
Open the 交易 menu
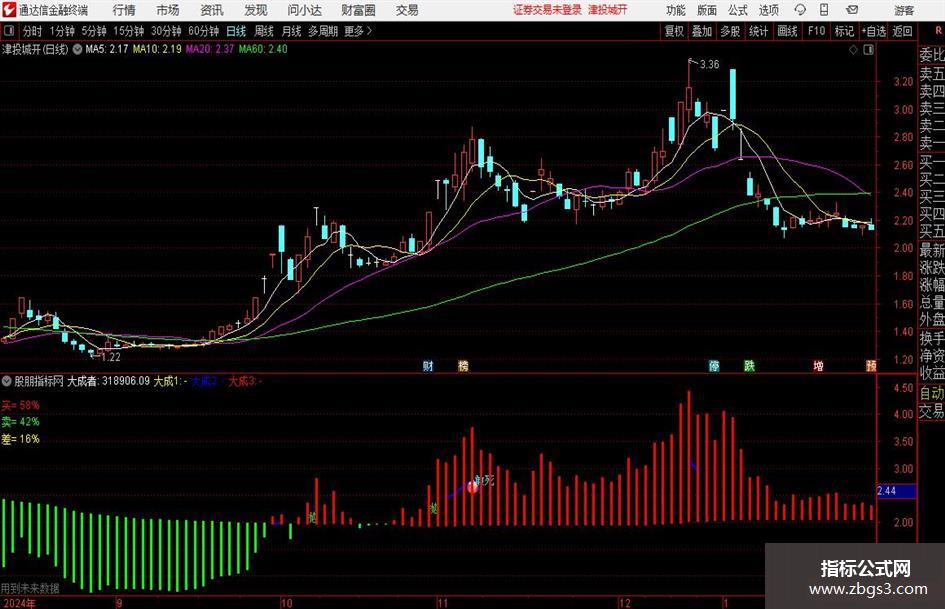407,10
